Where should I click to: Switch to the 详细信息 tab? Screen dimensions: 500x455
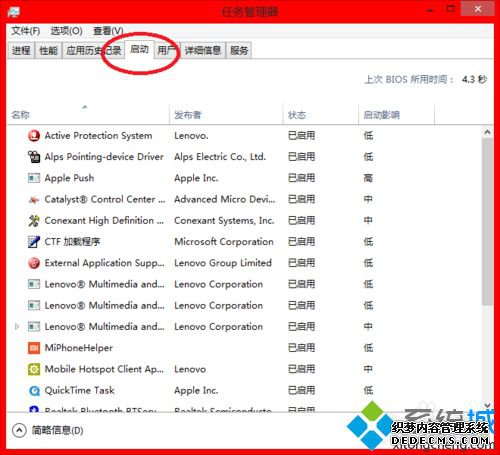point(203,51)
